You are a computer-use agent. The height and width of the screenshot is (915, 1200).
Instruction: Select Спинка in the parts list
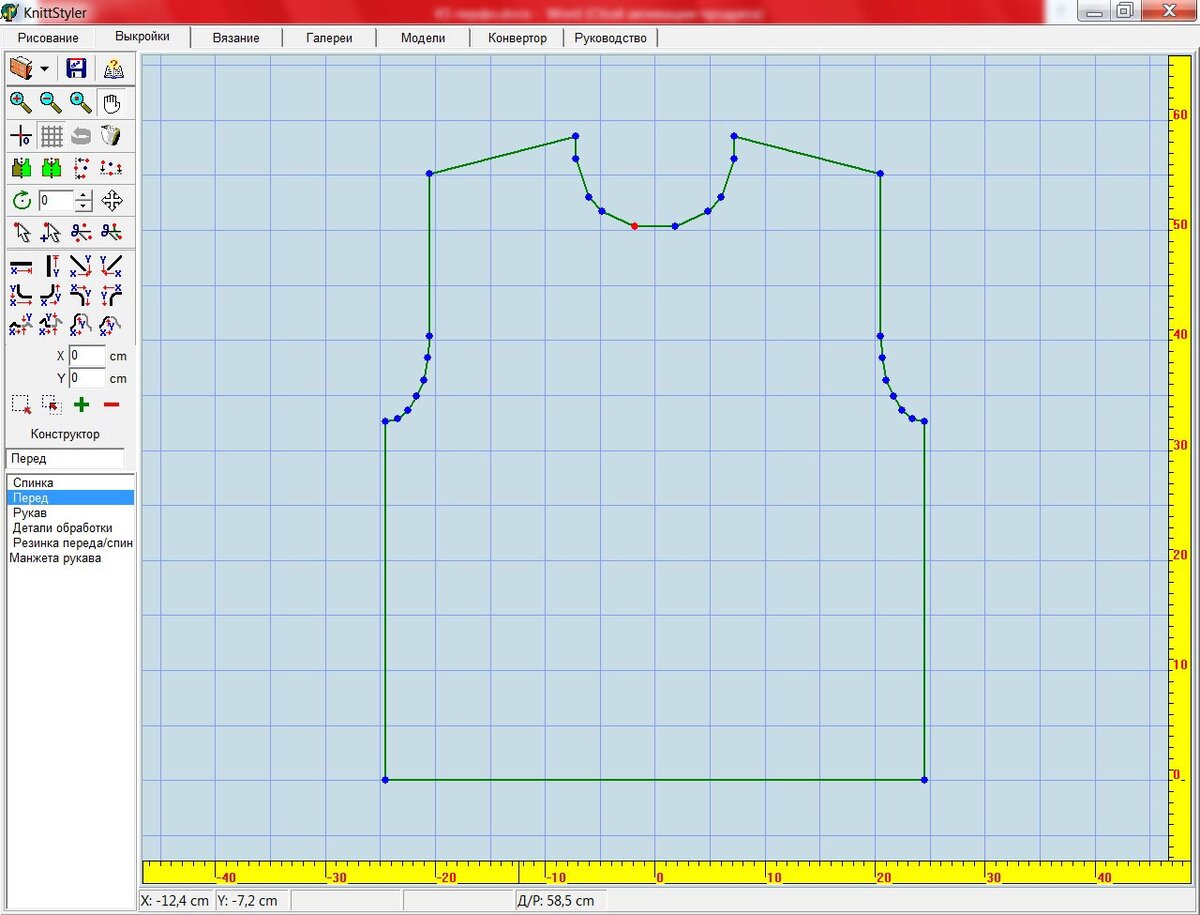tap(70, 482)
